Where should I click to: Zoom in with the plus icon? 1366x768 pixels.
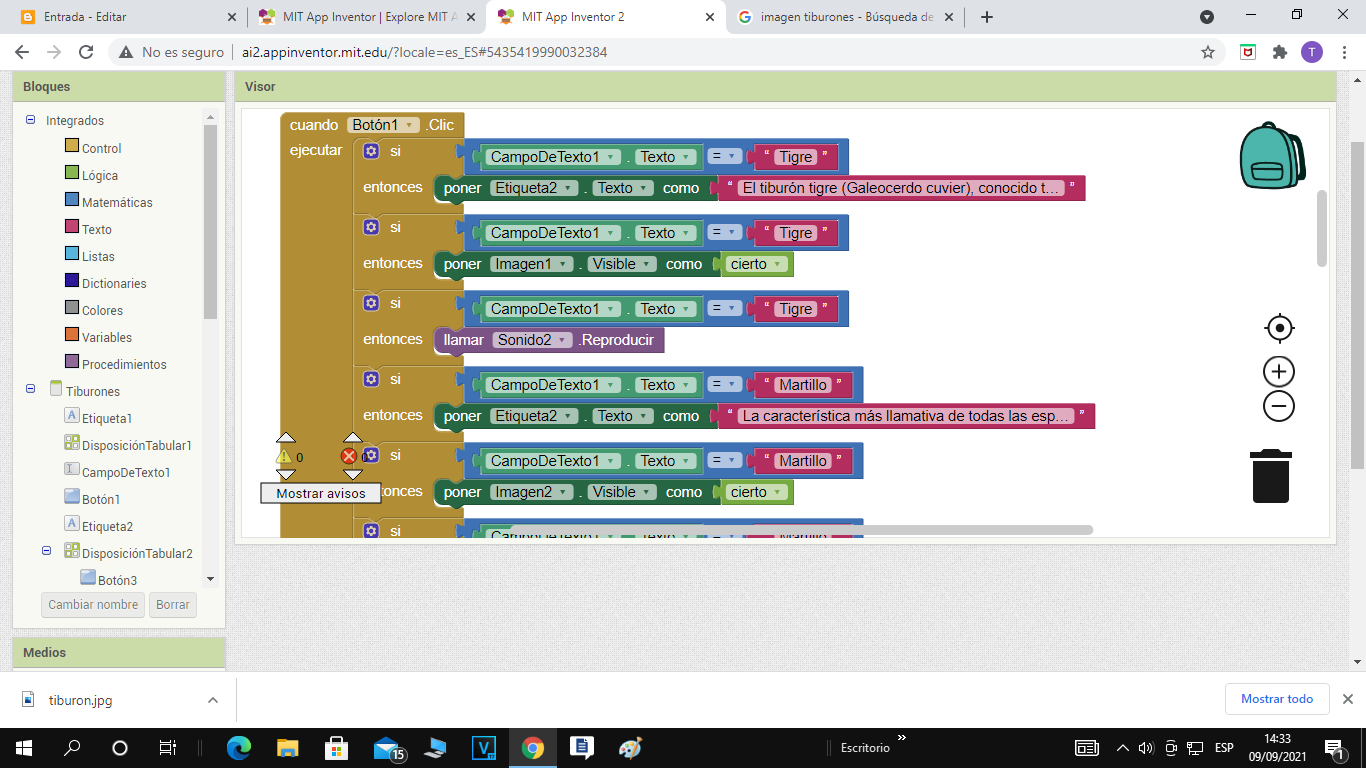pyautogui.click(x=1279, y=372)
